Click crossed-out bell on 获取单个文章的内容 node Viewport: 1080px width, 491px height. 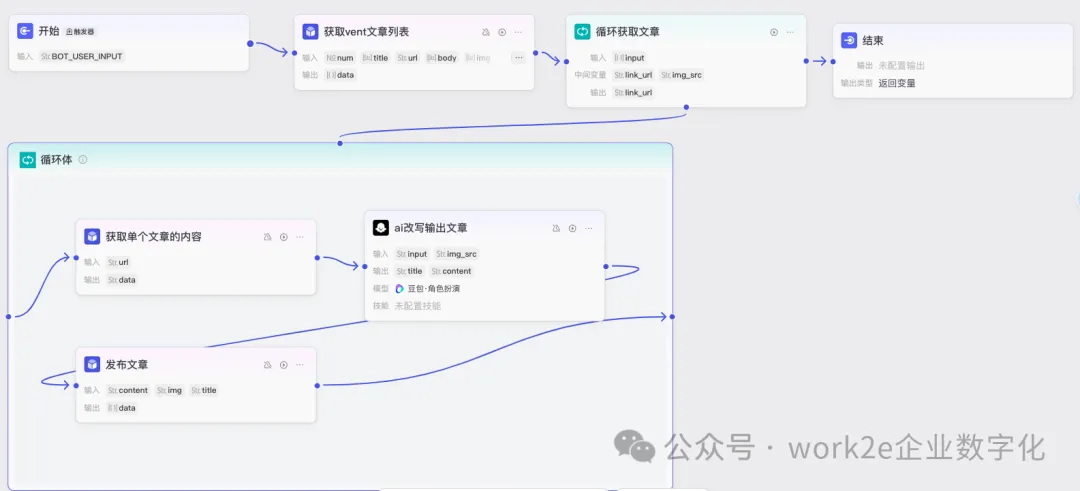267,237
